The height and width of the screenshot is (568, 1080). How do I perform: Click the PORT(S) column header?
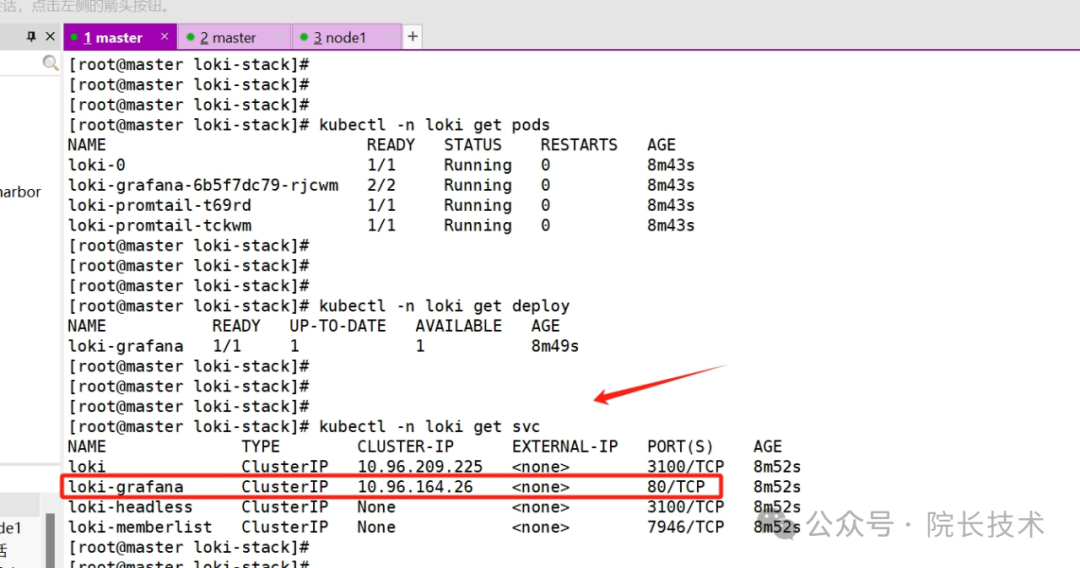point(681,446)
